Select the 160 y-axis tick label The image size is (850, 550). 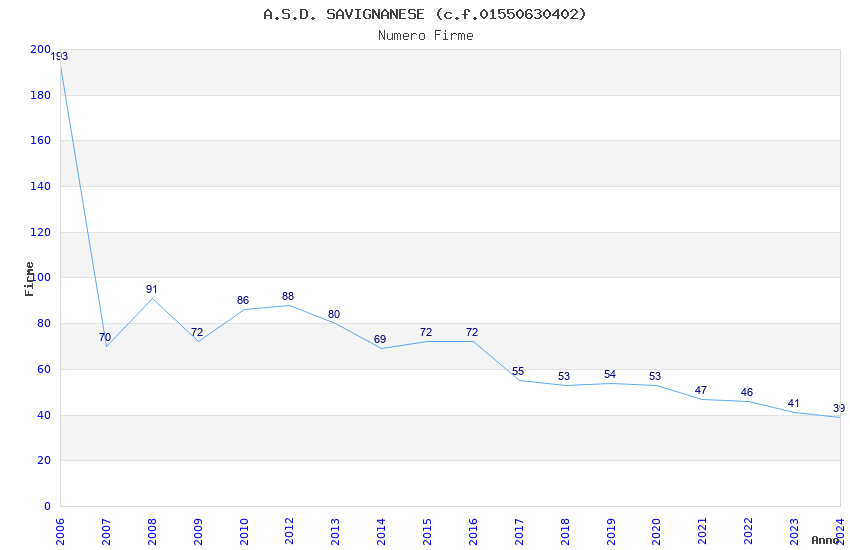click(40, 140)
